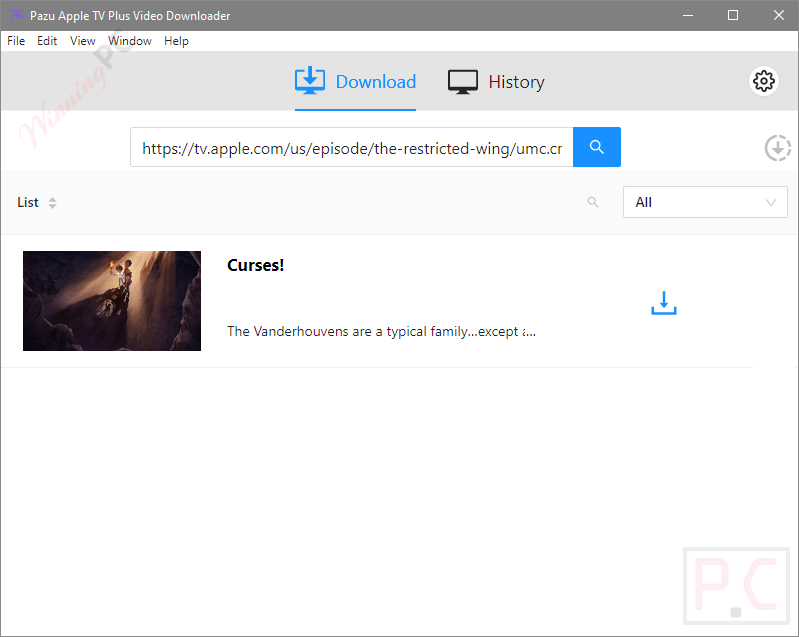This screenshot has height=637, width=799.
Task: Open the View menu
Action: click(x=83, y=41)
